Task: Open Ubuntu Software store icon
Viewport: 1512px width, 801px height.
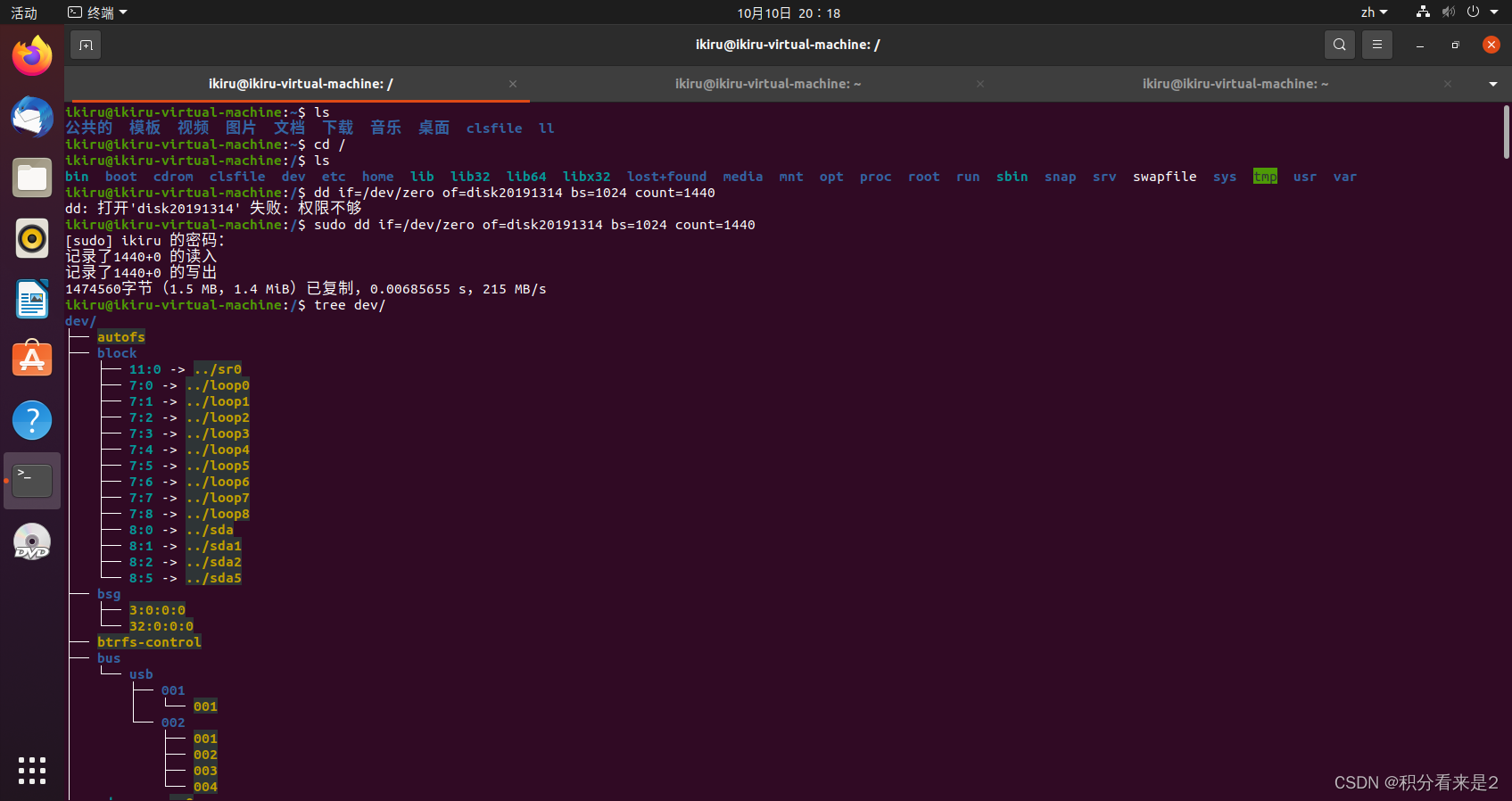Action: point(32,359)
